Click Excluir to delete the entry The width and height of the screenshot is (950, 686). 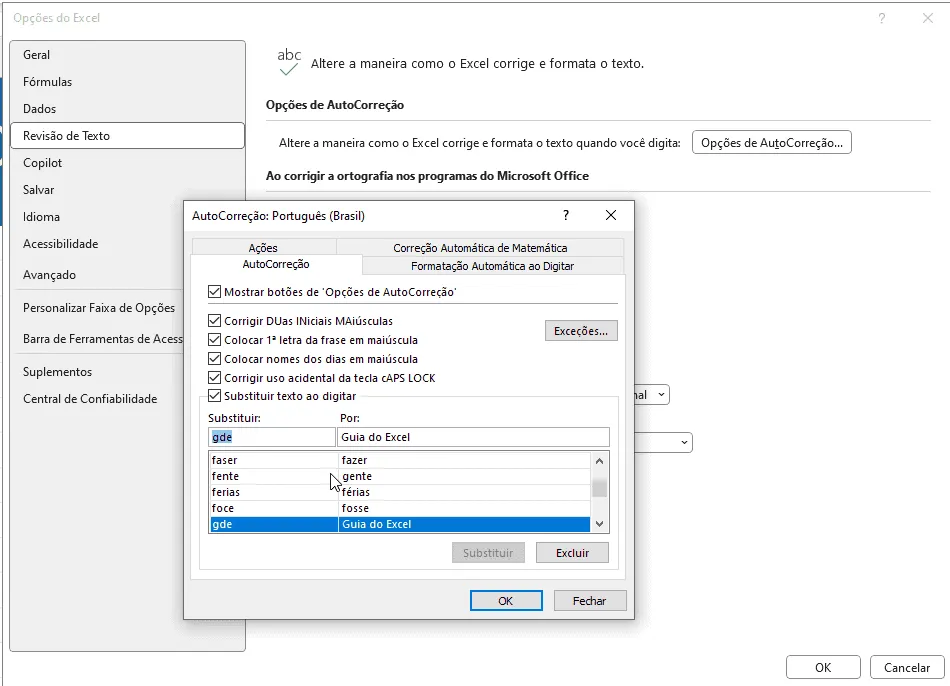[x=572, y=553]
